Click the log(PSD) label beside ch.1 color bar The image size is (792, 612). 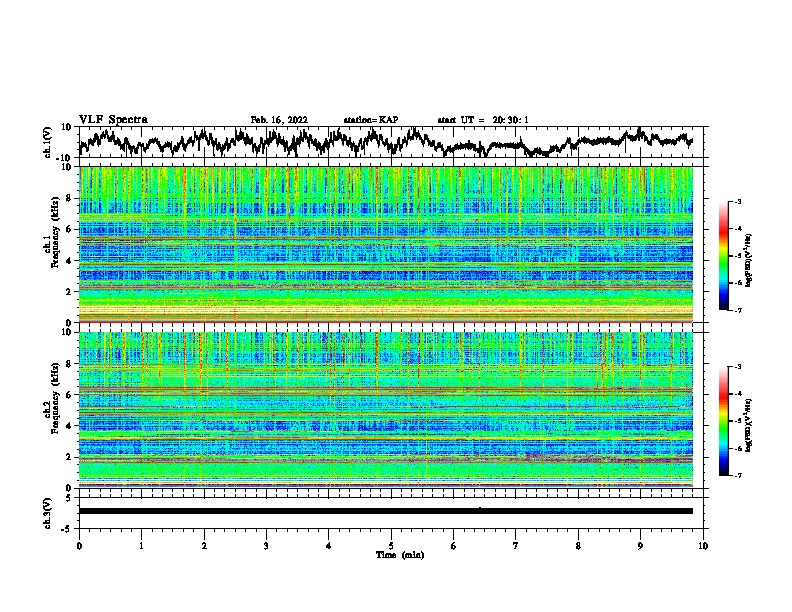point(749,261)
